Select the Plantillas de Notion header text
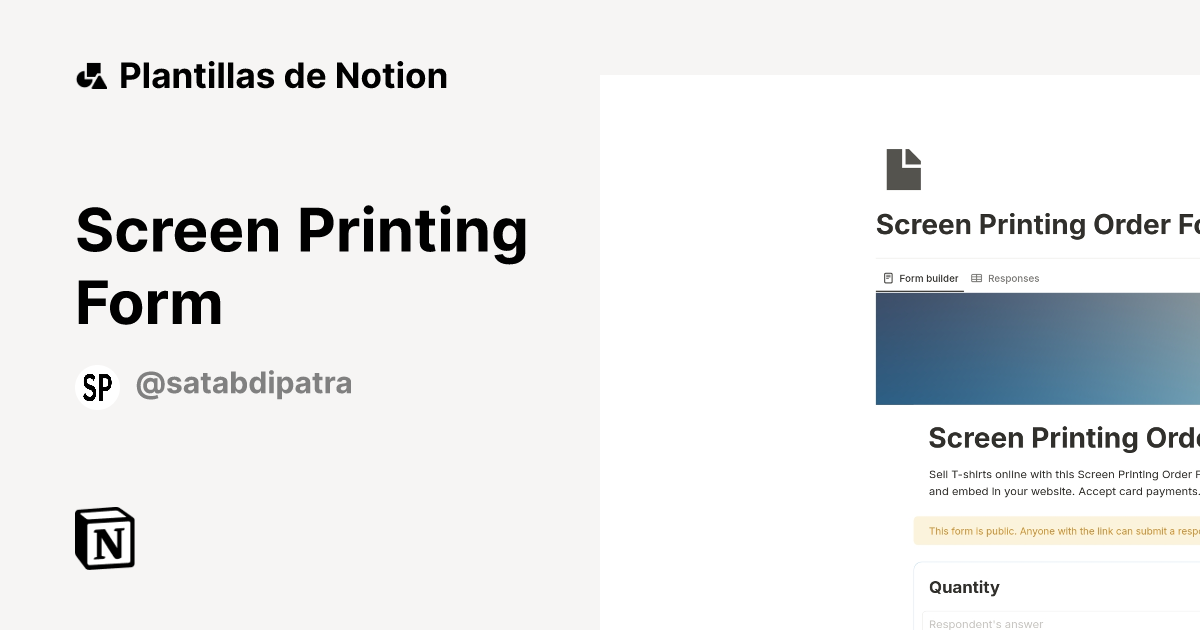Viewport: 1200px width, 630px height. (x=283, y=75)
